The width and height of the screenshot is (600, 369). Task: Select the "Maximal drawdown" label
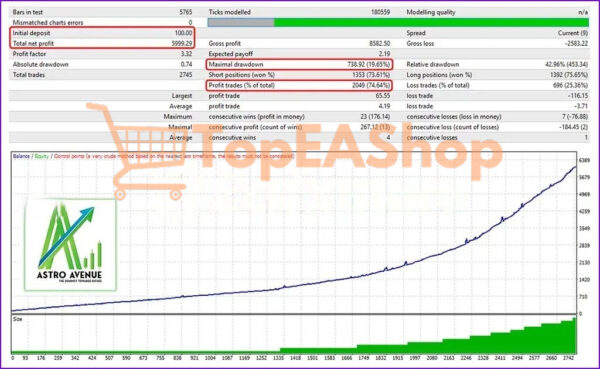(236, 64)
